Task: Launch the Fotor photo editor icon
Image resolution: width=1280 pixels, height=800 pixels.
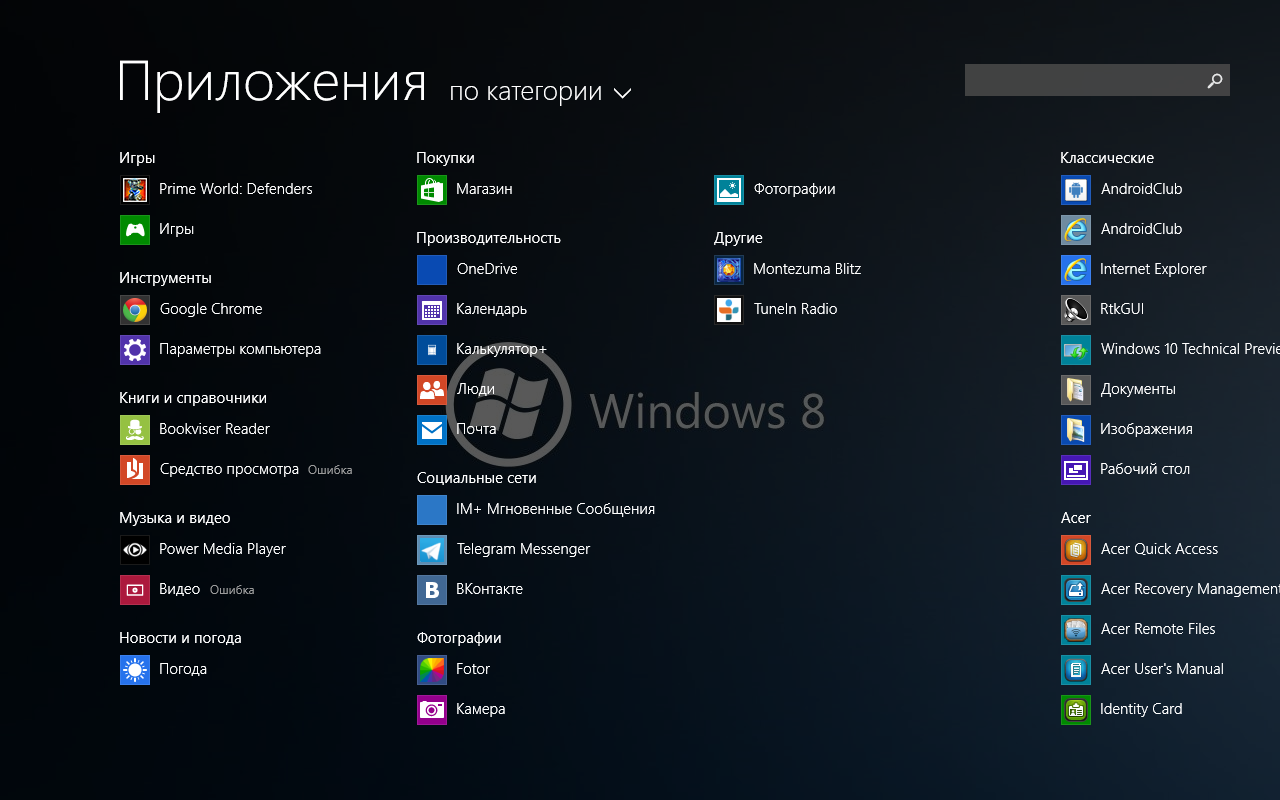Action: (x=432, y=670)
